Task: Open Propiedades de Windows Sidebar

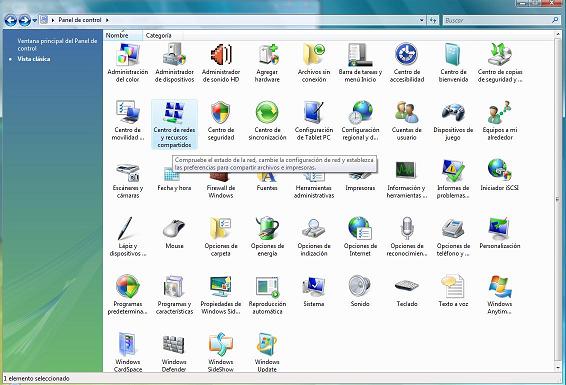Action: pyautogui.click(x=221, y=295)
